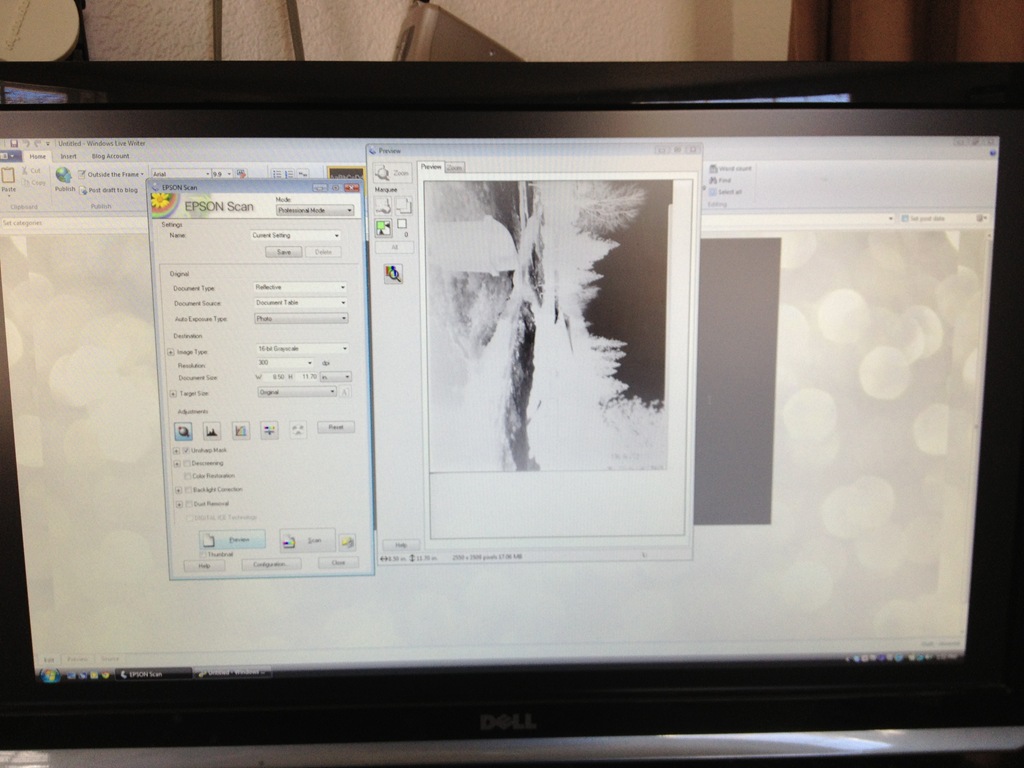Image resolution: width=1024 pixels, height=768 pixels.
Task: Click the Help button in EPSON Scan
Action: coord(204,566)
